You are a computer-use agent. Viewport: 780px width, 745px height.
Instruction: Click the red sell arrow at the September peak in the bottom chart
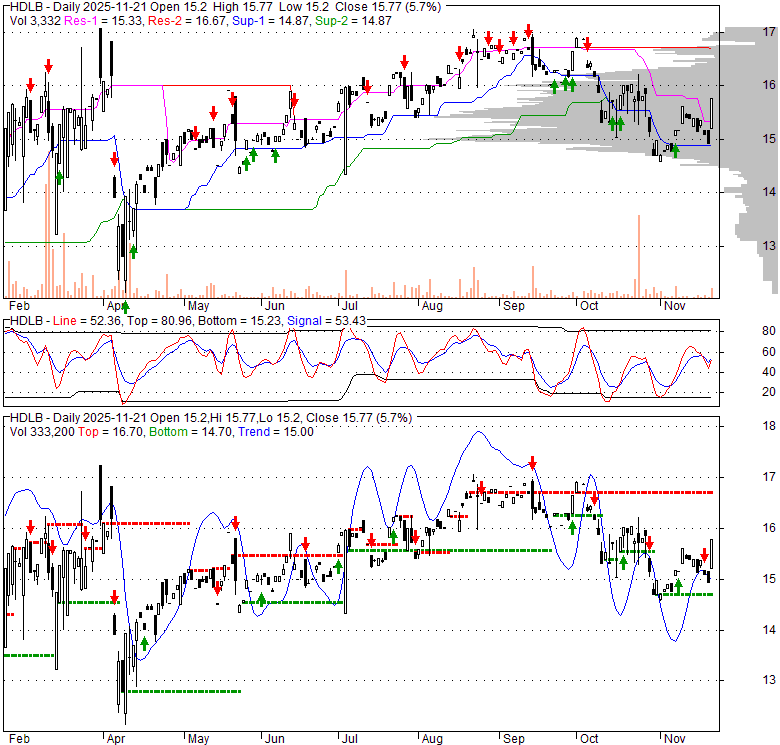click(x=533, y=463)
